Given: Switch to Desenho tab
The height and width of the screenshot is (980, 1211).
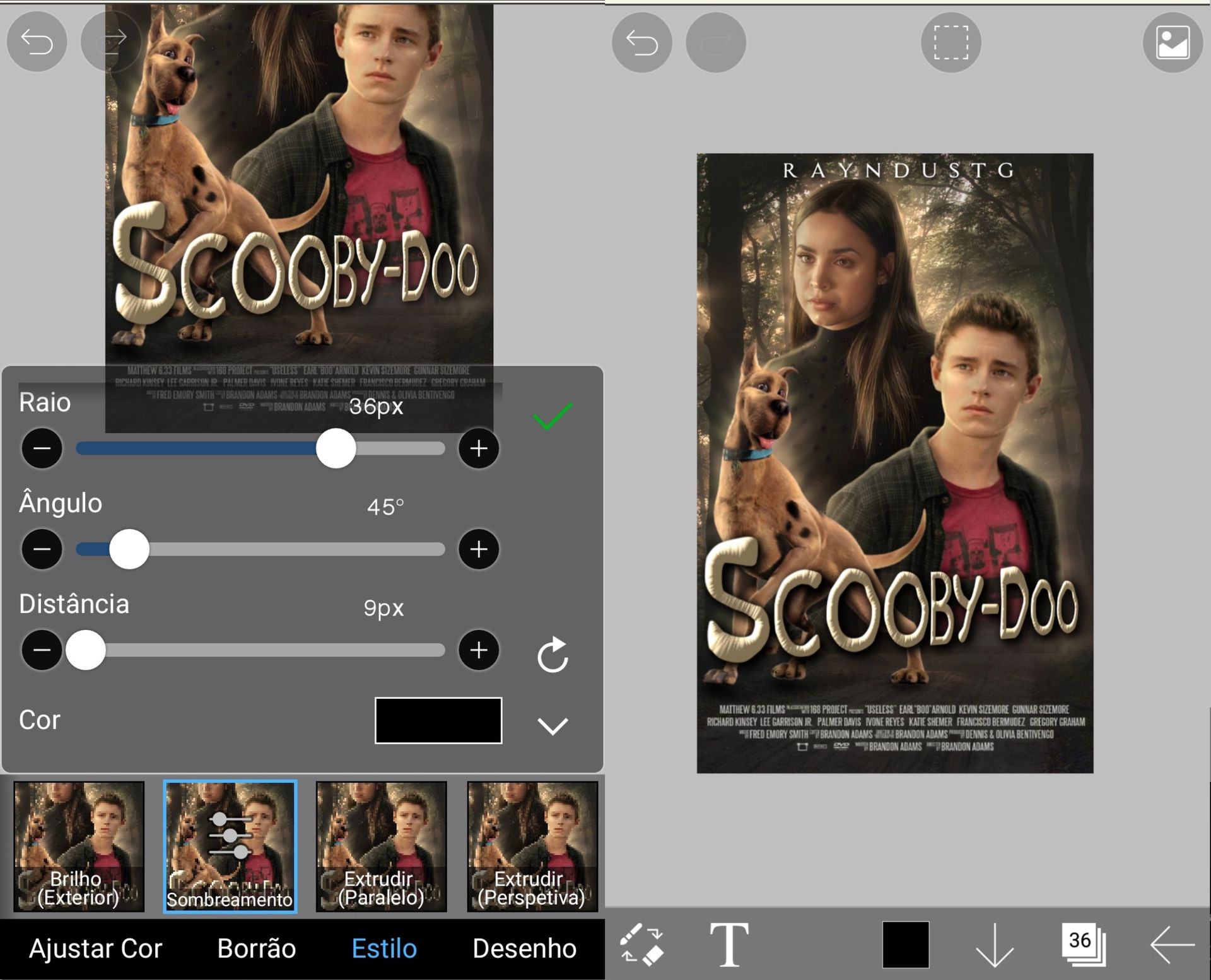Looking at the screenshot, I should (x=524, y=948).
